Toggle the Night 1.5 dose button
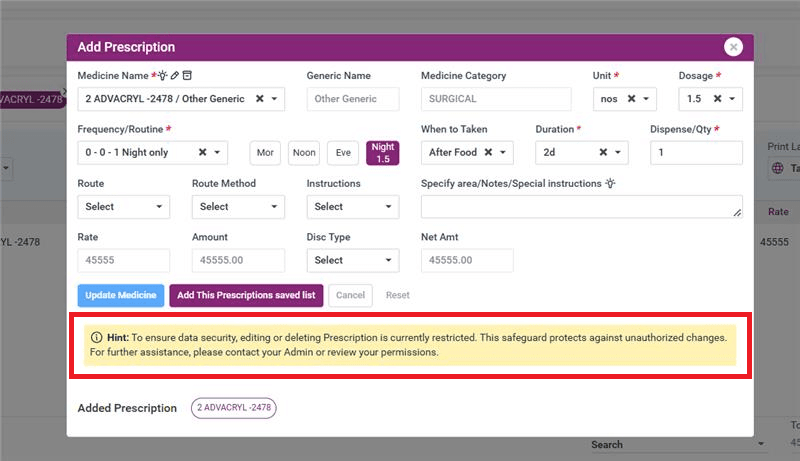 coord(382,152)
